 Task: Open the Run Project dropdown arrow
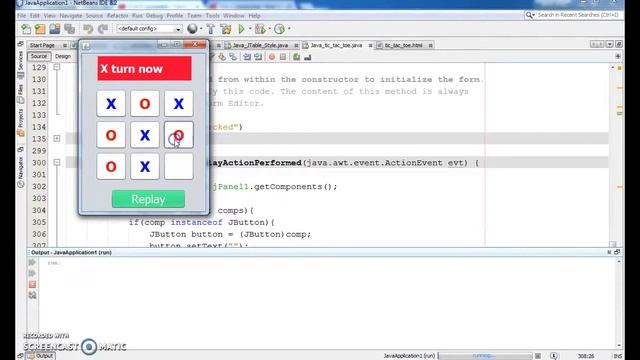click(x=250, y=29)
